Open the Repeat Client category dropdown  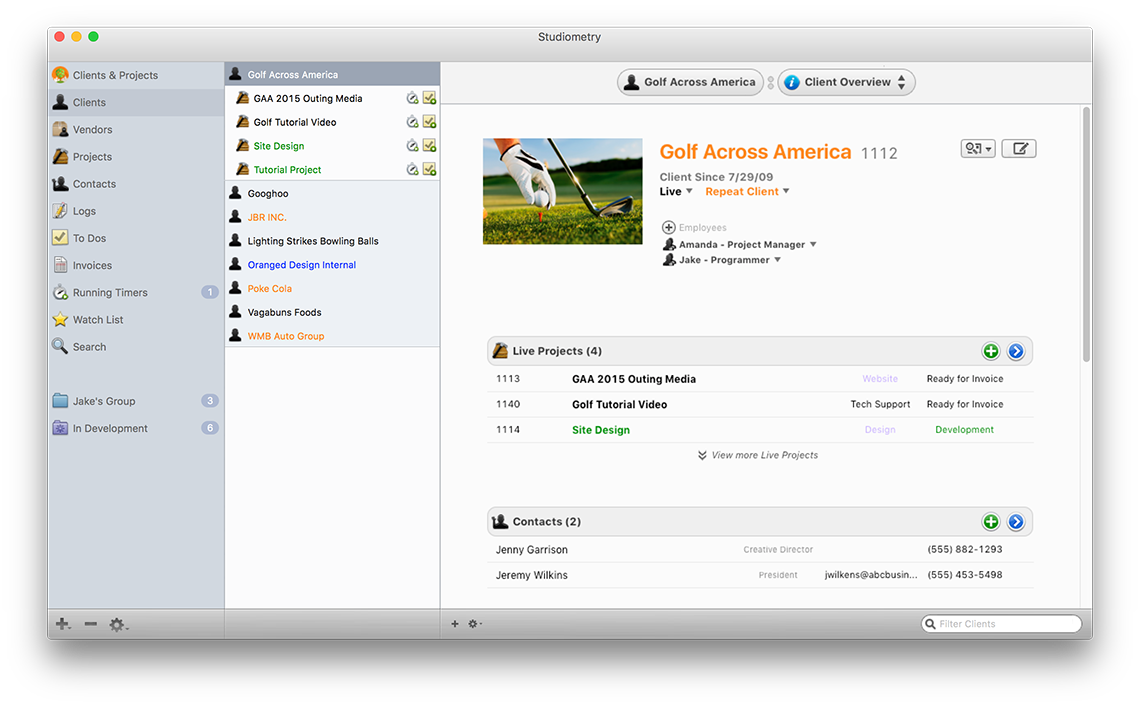[747, 191]
